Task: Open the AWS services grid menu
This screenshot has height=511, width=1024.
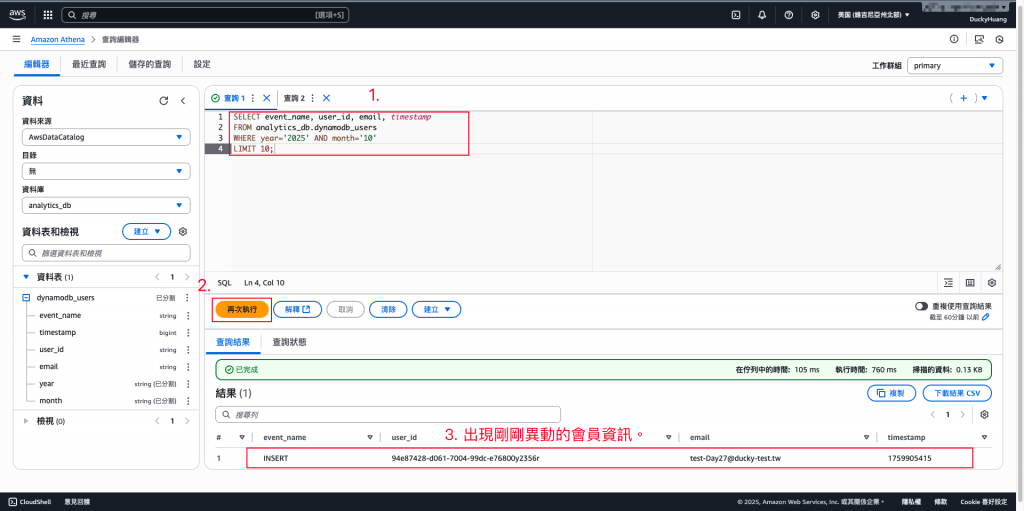Action: (48, 14)
